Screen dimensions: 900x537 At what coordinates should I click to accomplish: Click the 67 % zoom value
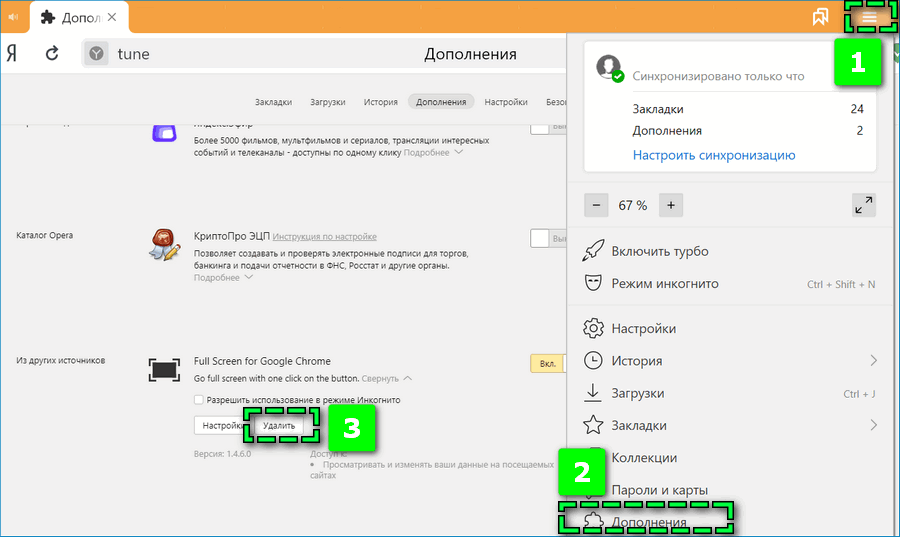pyautogui.click(x=633, y=205)
